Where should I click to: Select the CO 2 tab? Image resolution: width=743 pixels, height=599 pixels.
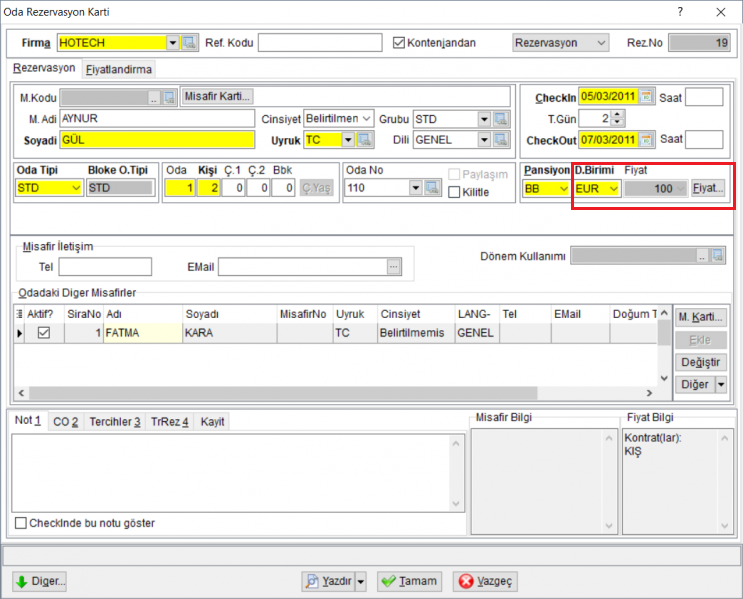[x=65, y=422]
